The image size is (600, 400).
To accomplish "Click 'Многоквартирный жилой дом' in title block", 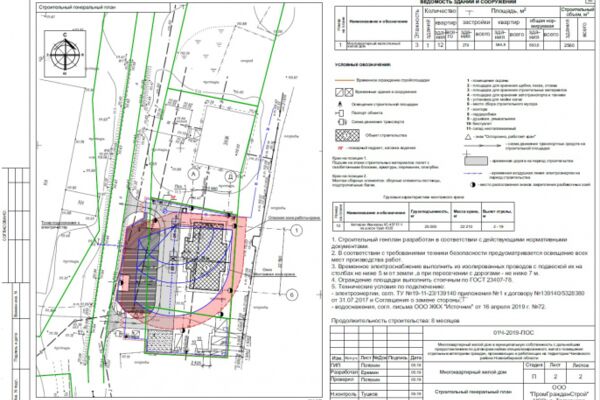I will click(473, 372).
